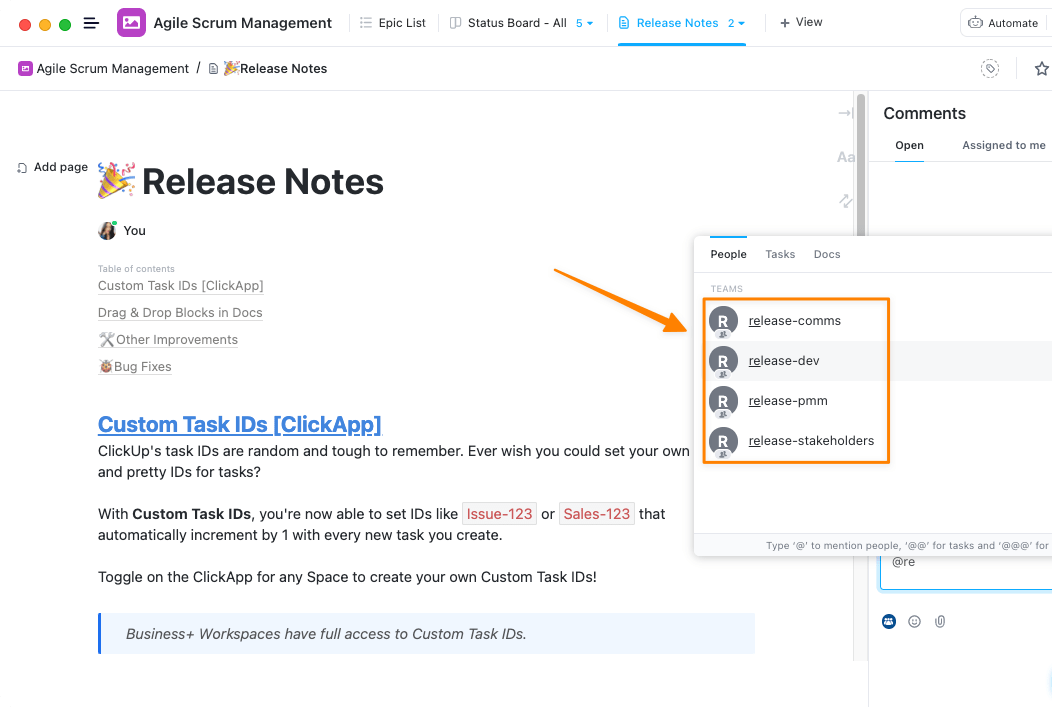1052x707 pixels.
Task: Switch to the Tasks tab in mention popup
Action: pos(780,254)
